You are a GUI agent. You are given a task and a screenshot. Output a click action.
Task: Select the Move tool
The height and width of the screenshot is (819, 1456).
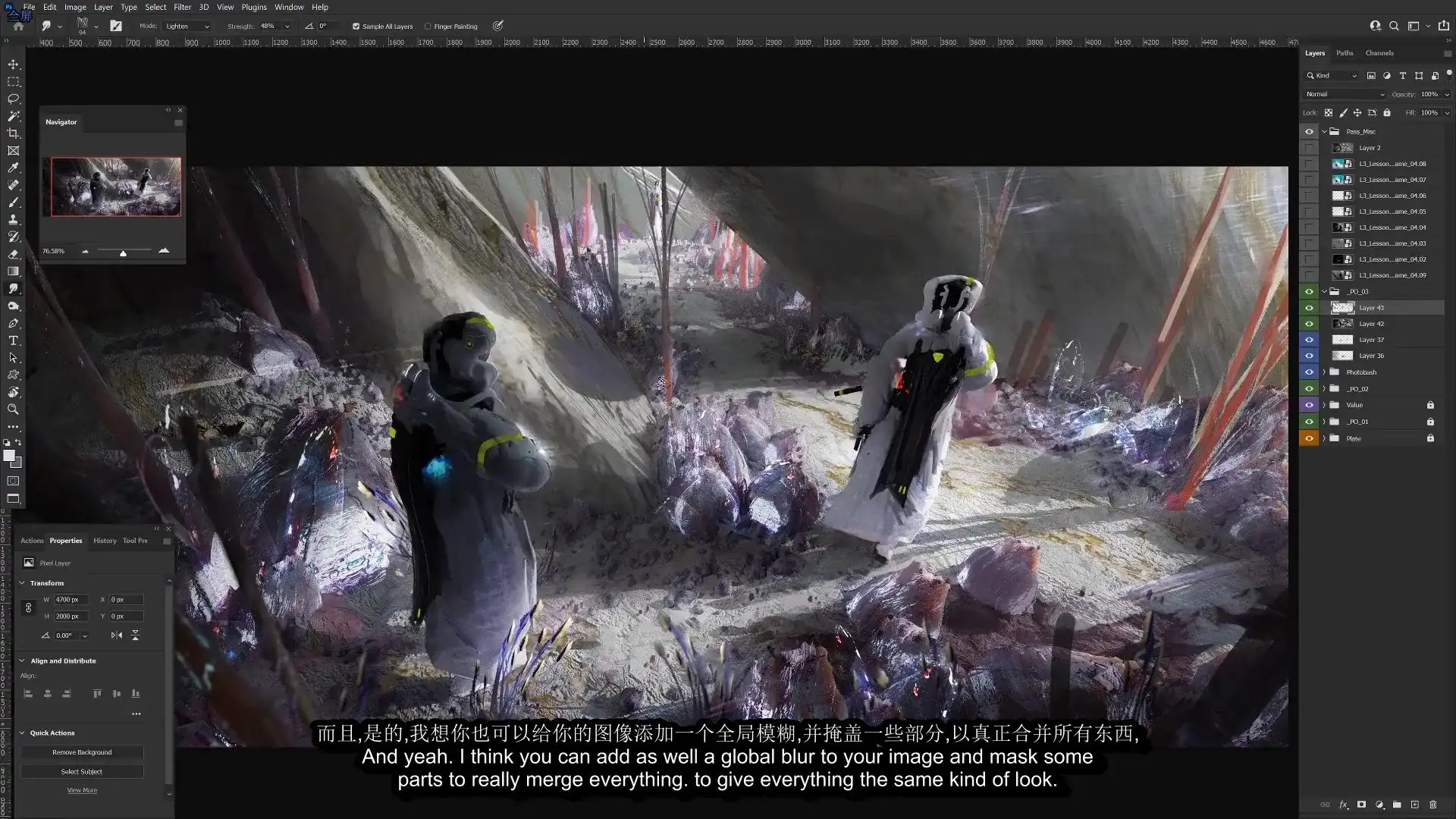pyautogui.click(x=14, y=64)
